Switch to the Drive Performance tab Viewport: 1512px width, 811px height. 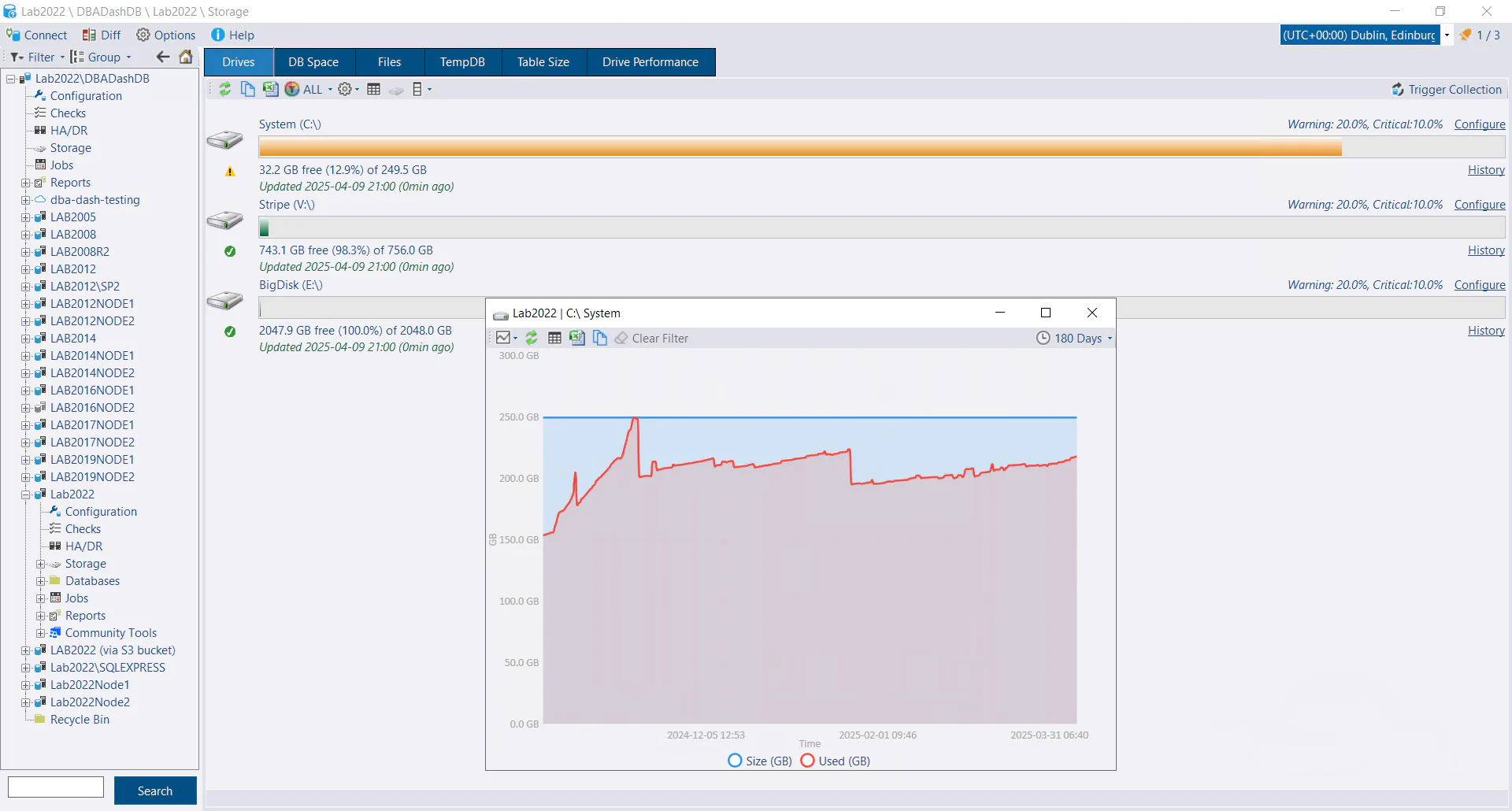point(650,62)
